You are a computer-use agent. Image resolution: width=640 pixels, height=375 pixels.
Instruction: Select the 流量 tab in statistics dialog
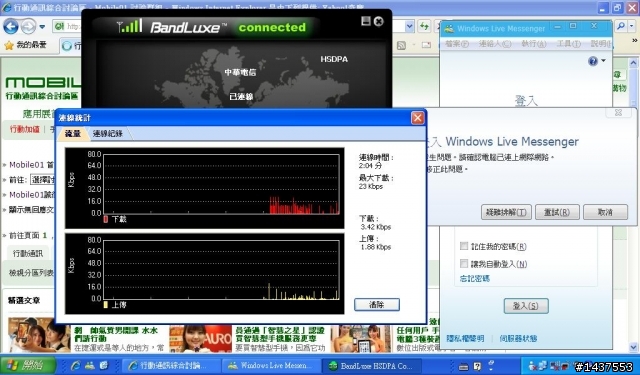click(73, 133)
